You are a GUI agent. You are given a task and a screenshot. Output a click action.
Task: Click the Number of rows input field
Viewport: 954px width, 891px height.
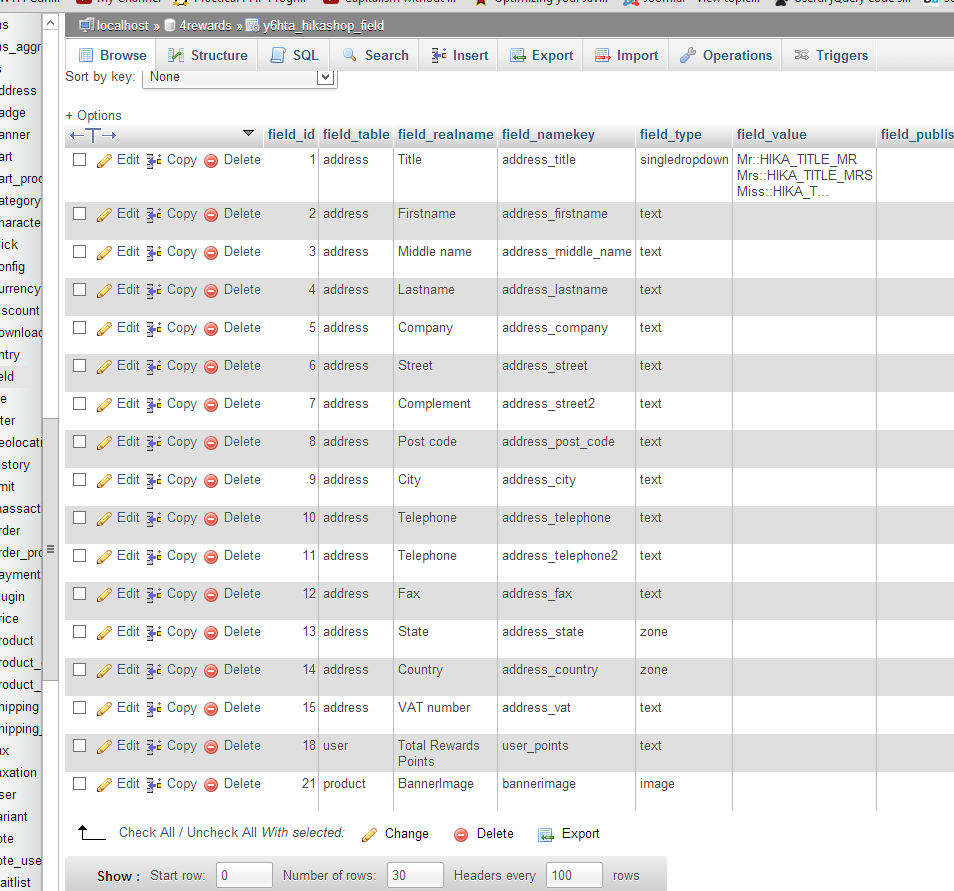[x=416, y=875]
